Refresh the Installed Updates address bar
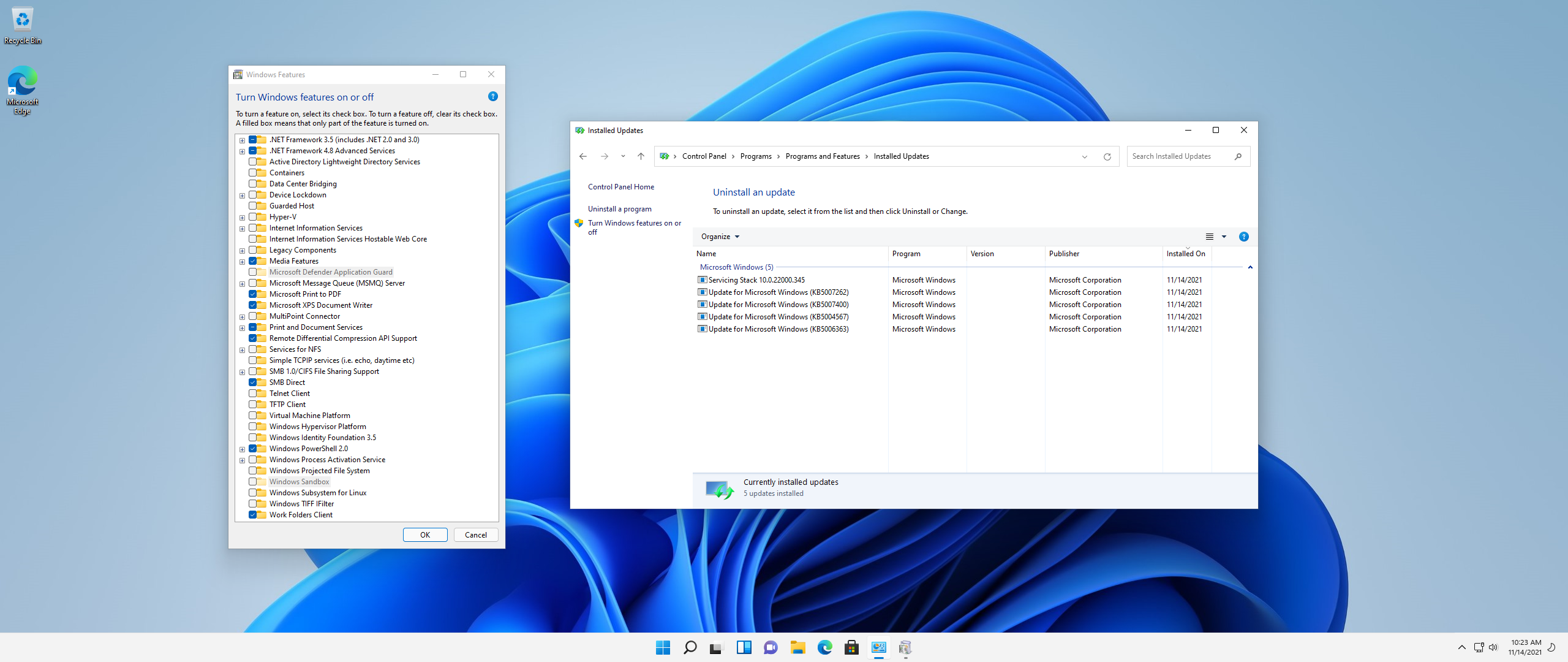 (1107, 156)
